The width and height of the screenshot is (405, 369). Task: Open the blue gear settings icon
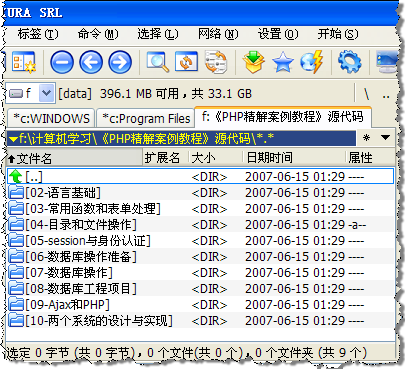coord(349,62)
